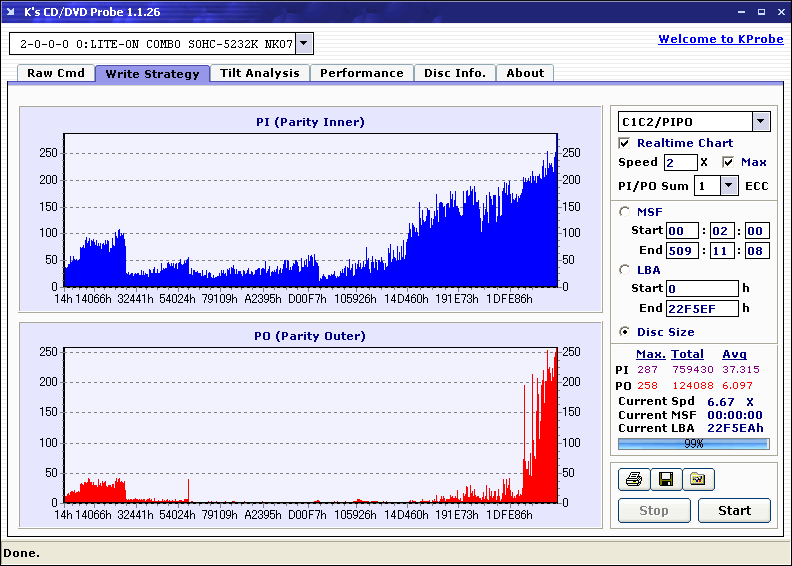The height and width of the screenshot is (566, 792).
Task: Click the MSF Start seconds field 02
Action: (x=722, y=231)
